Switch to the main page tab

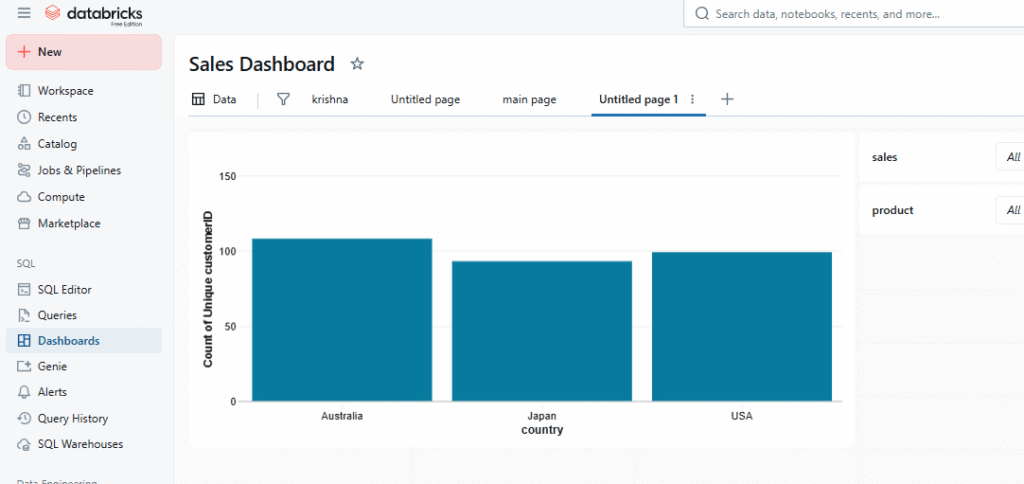529,99
